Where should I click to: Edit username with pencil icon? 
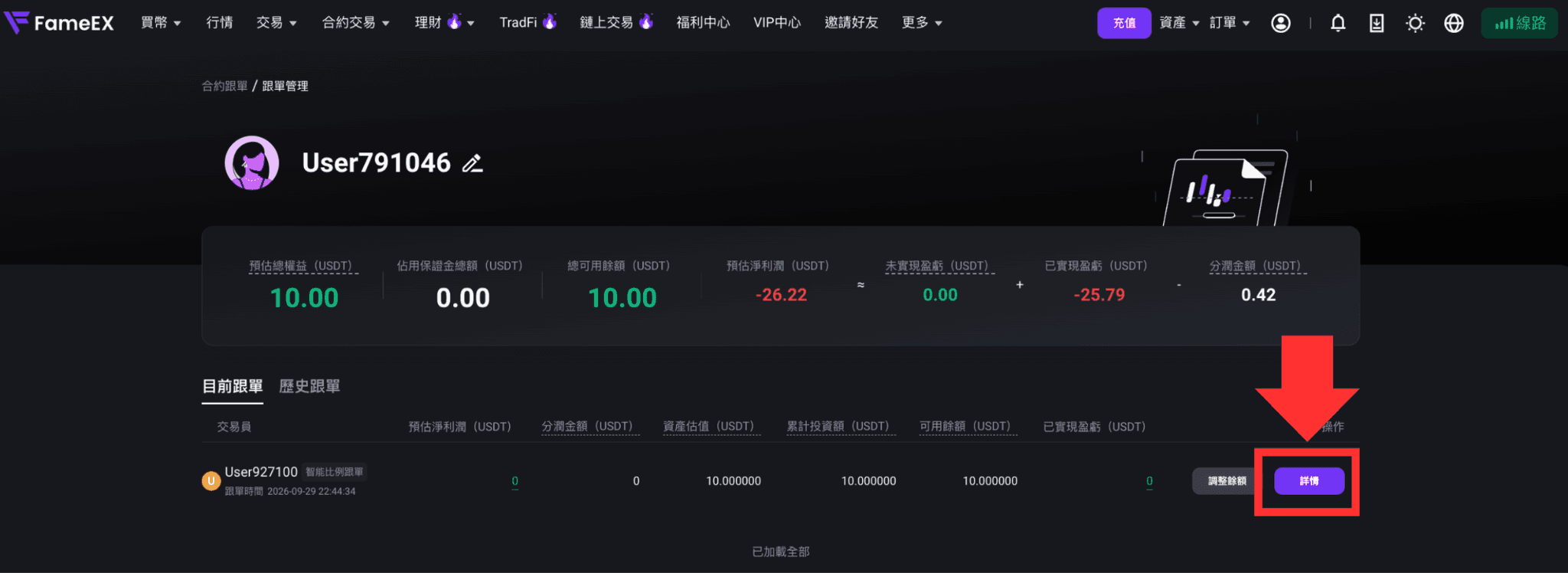point(472,163)
